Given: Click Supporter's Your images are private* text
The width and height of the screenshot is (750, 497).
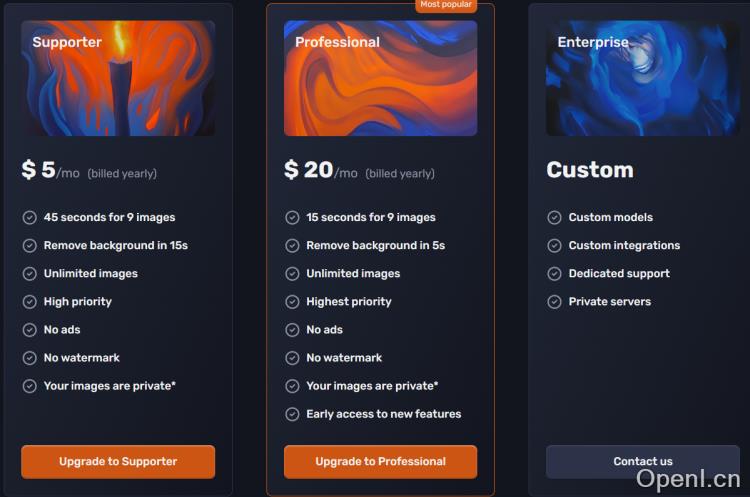Looking at the screenshot, I should click(109, 386).
